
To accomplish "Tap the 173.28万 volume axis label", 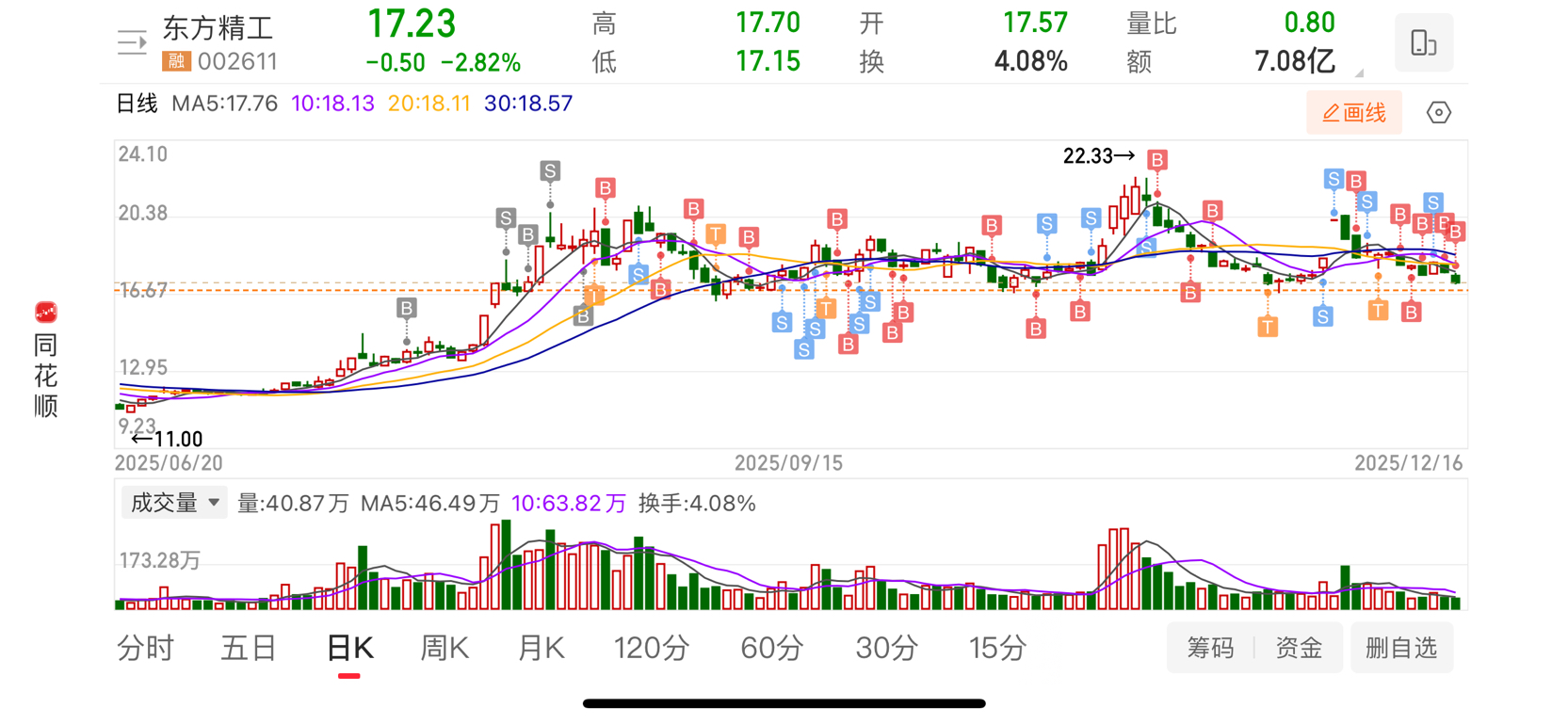I will (x=159, y=561).
